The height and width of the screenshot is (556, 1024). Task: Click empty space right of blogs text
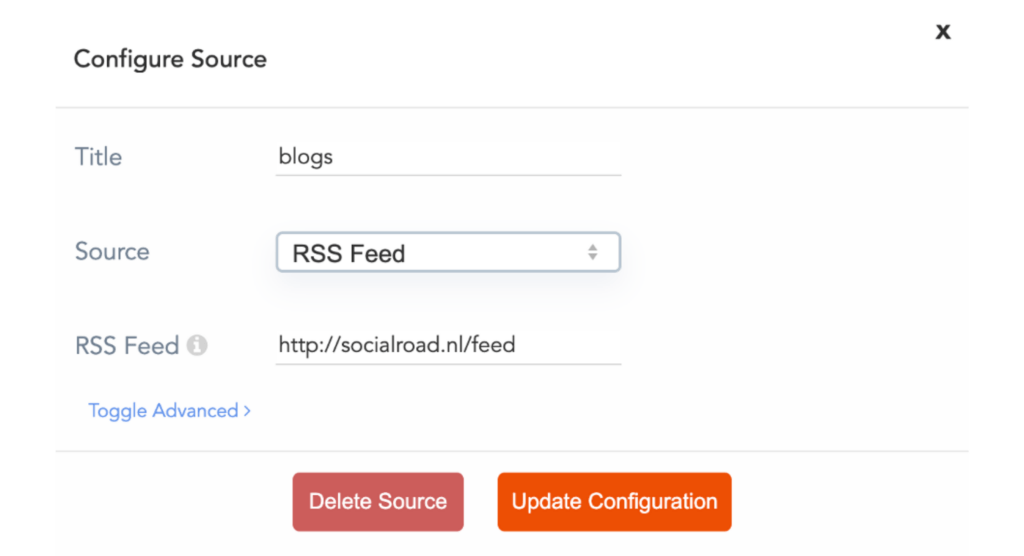pyautogui.click(x=480, y=157)
